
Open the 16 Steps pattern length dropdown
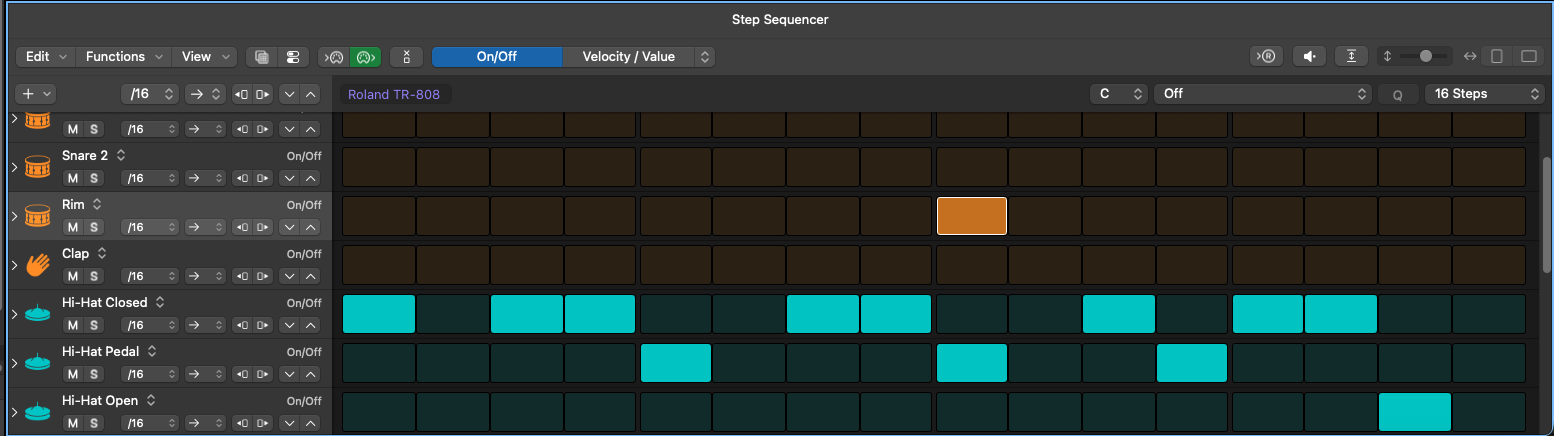pos(1484,94)
